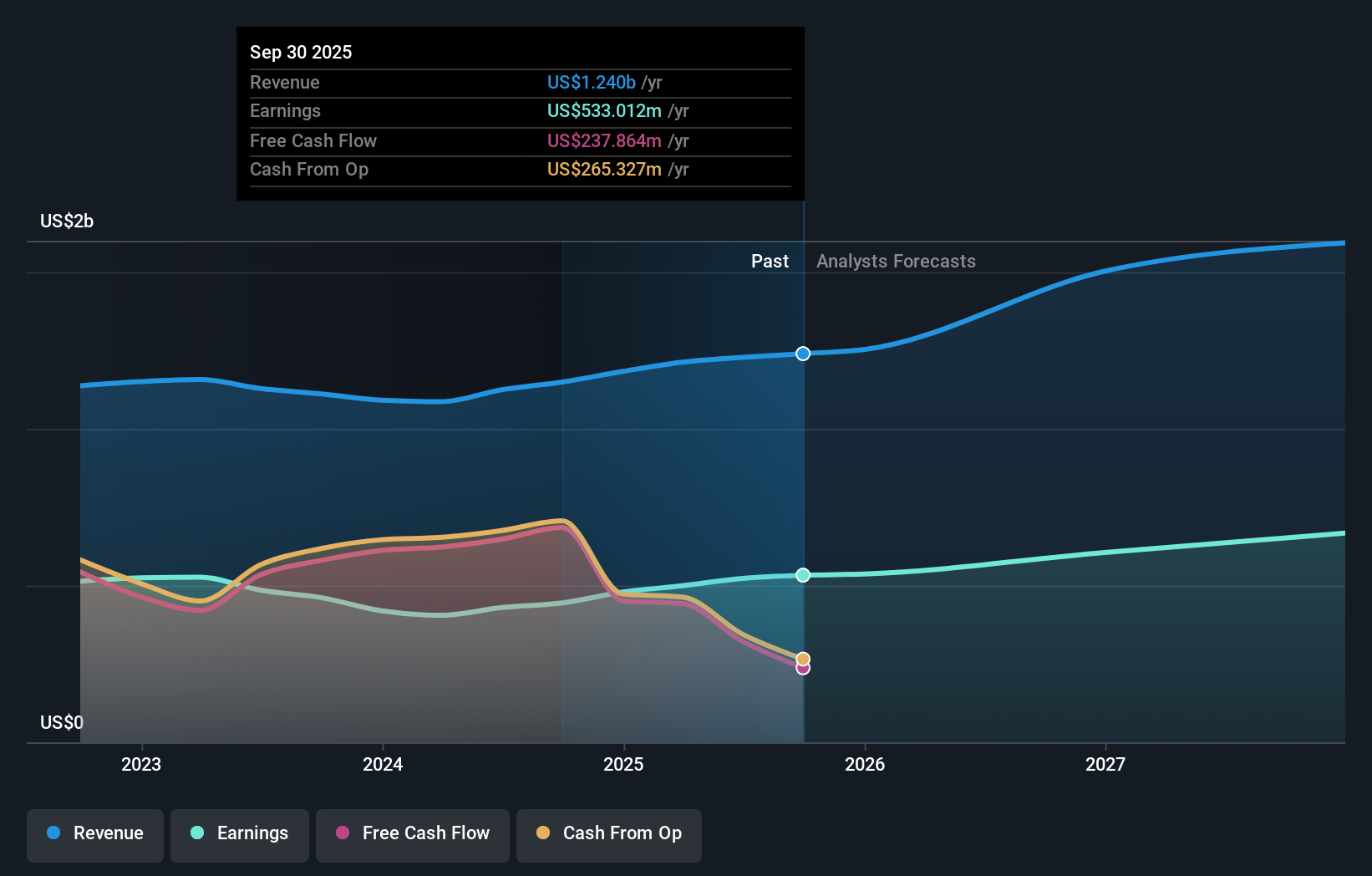Select the orange Cash From Op marker
This screenshot has height=876, width=1372.
tap(802, 657)
